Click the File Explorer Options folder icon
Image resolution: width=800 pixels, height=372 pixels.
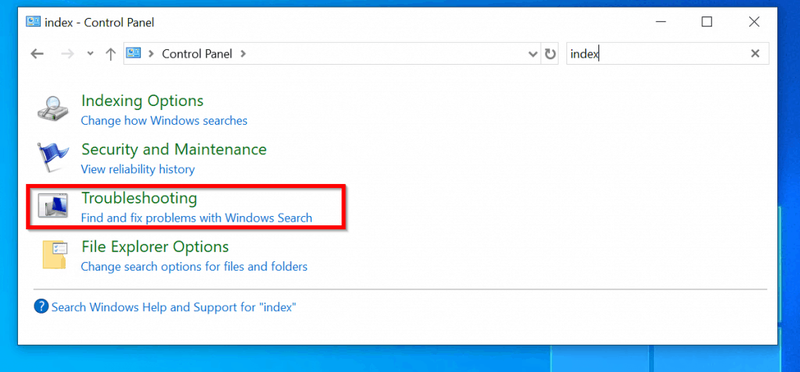[55, 254]
